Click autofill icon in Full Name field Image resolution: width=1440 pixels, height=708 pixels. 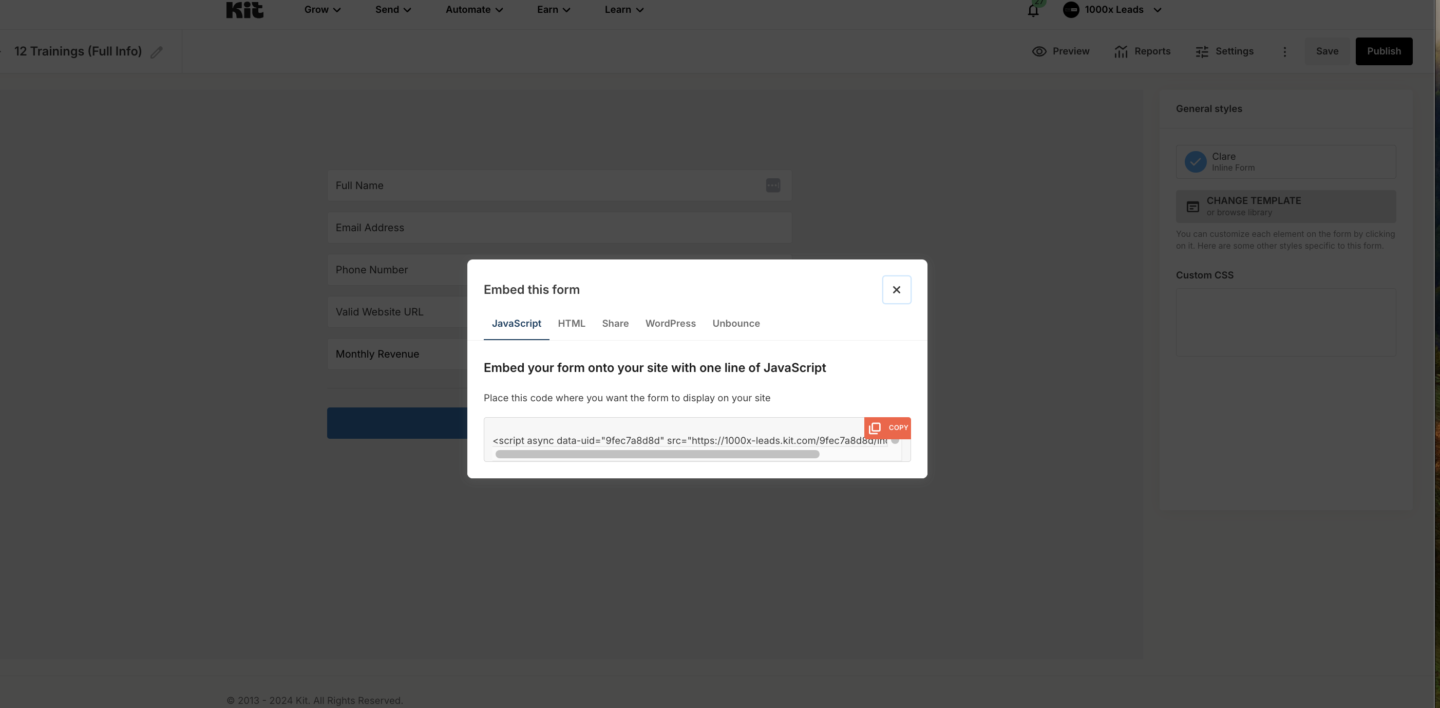tap(773, 185)
